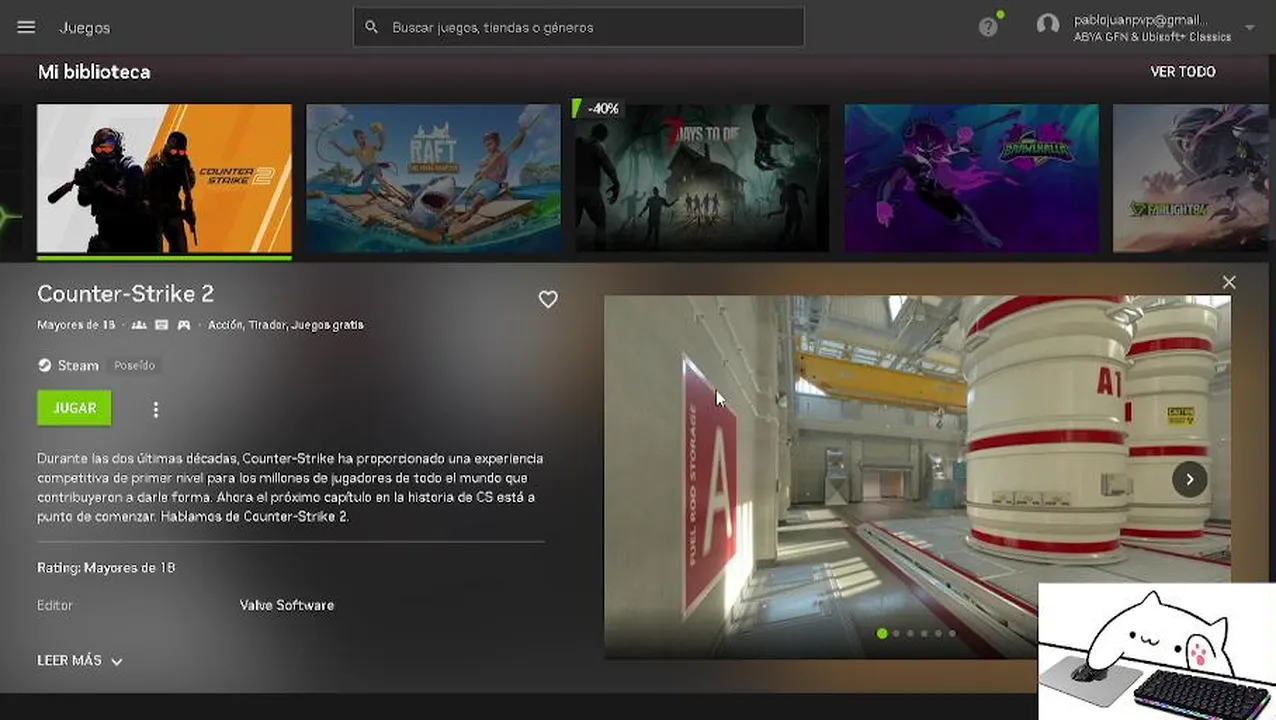1276x720 pixels.
Task: Close the Counter-Strike 2 details panel
Action: pyautogui.click(x=1229, y=282)
